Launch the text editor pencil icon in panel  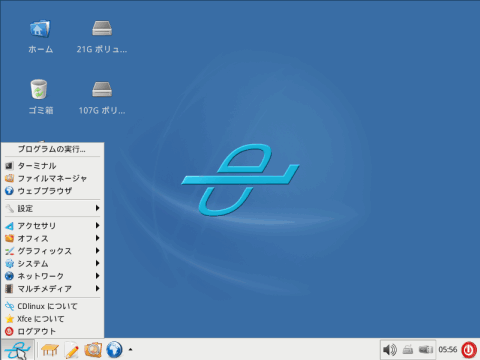pos(72,350)
